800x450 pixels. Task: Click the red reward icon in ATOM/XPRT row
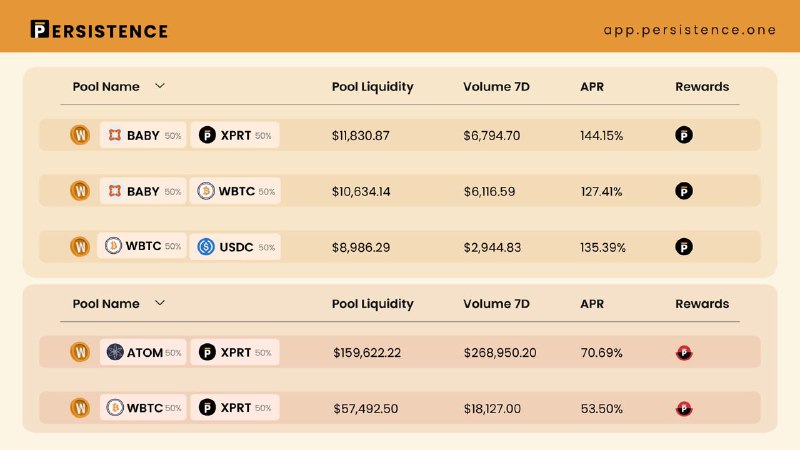684,353
